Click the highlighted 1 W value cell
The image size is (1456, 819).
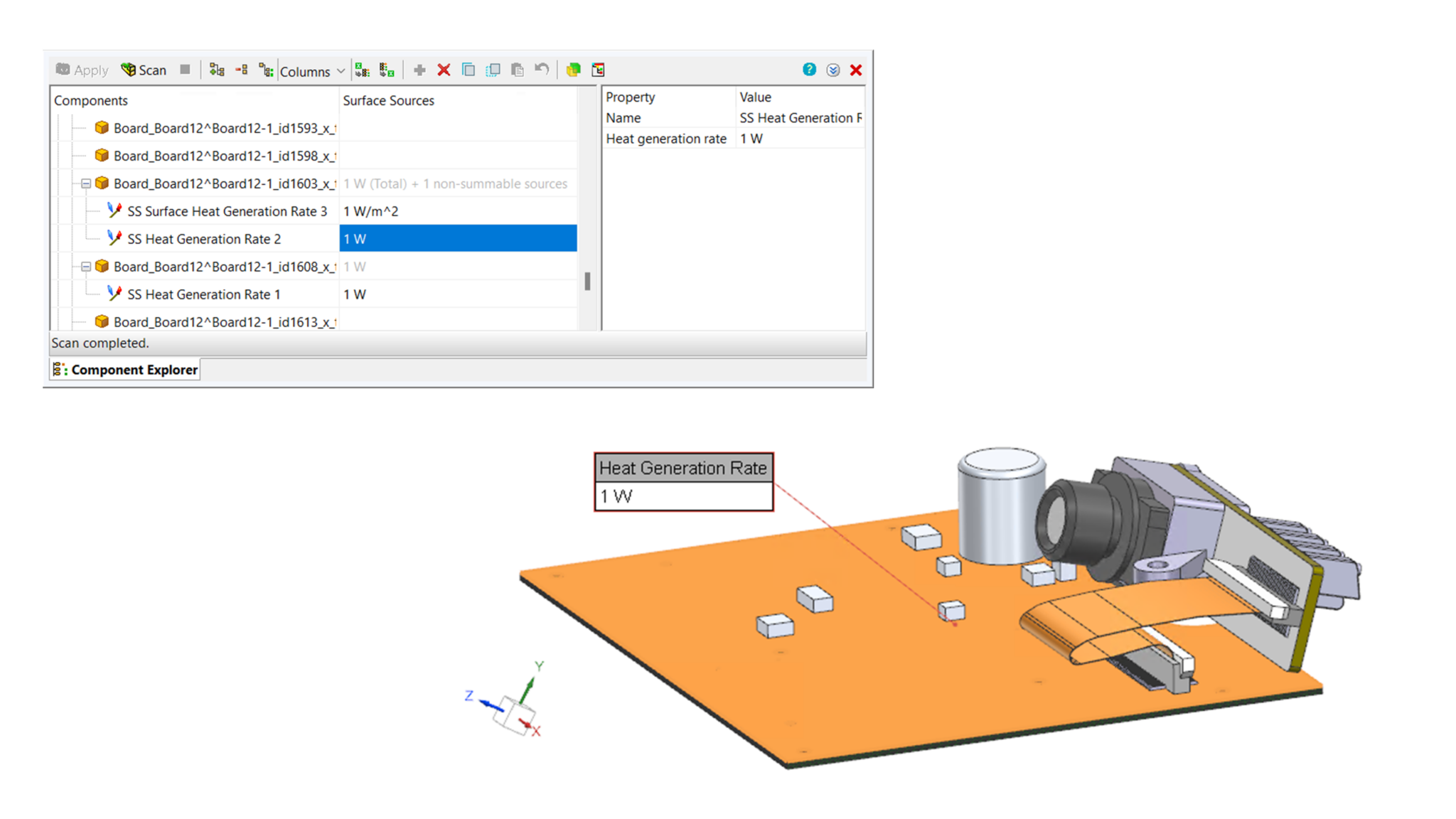pyautogui.click(x=458, y=239)
